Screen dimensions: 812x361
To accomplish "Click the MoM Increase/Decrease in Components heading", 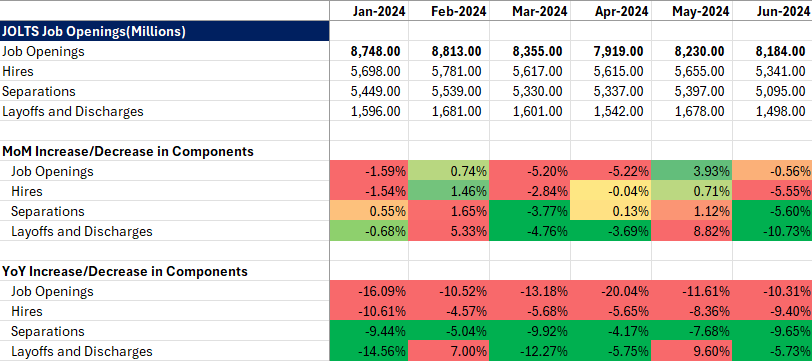I will 165,151.
